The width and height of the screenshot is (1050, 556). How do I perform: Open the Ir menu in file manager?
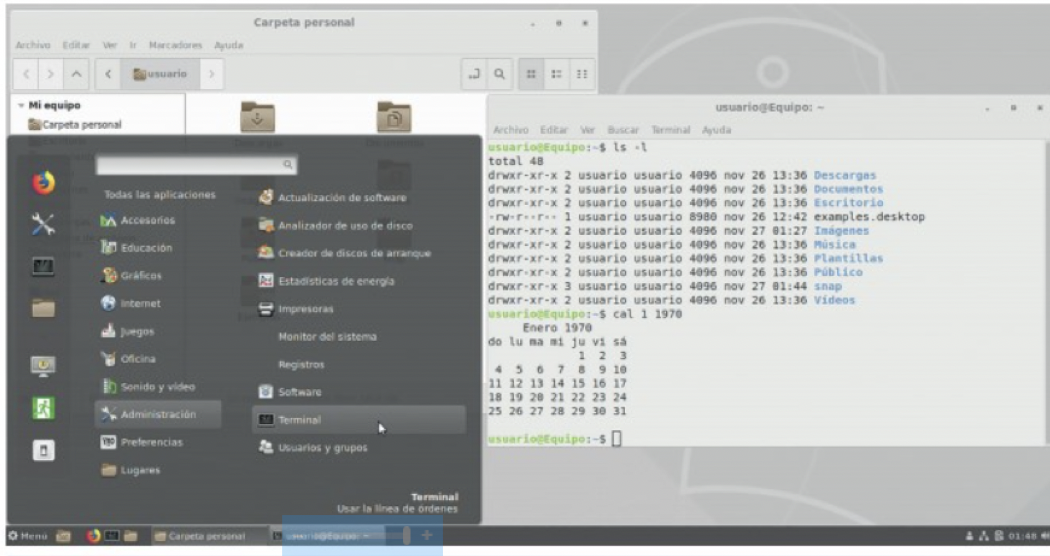133,45
